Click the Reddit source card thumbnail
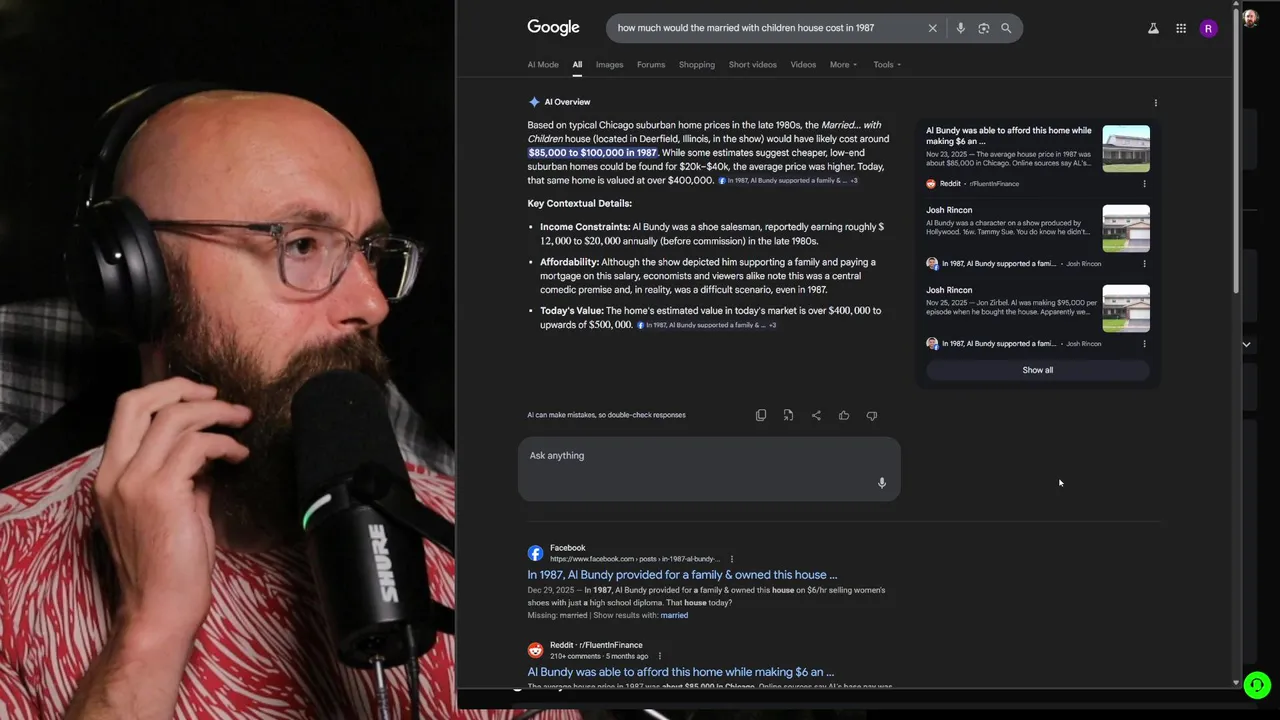Viewport: 1280px width, 720px height. [x=1126, y=149]
